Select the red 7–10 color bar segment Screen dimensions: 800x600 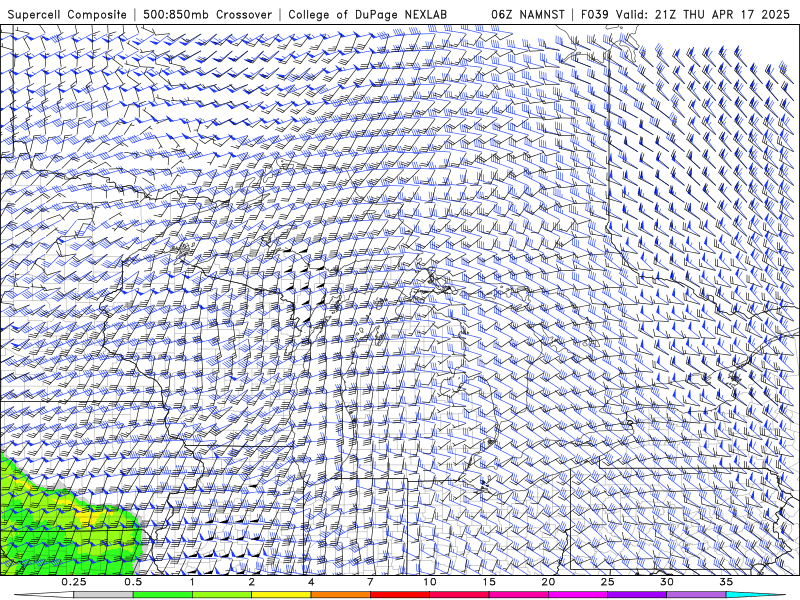(399, 595)
